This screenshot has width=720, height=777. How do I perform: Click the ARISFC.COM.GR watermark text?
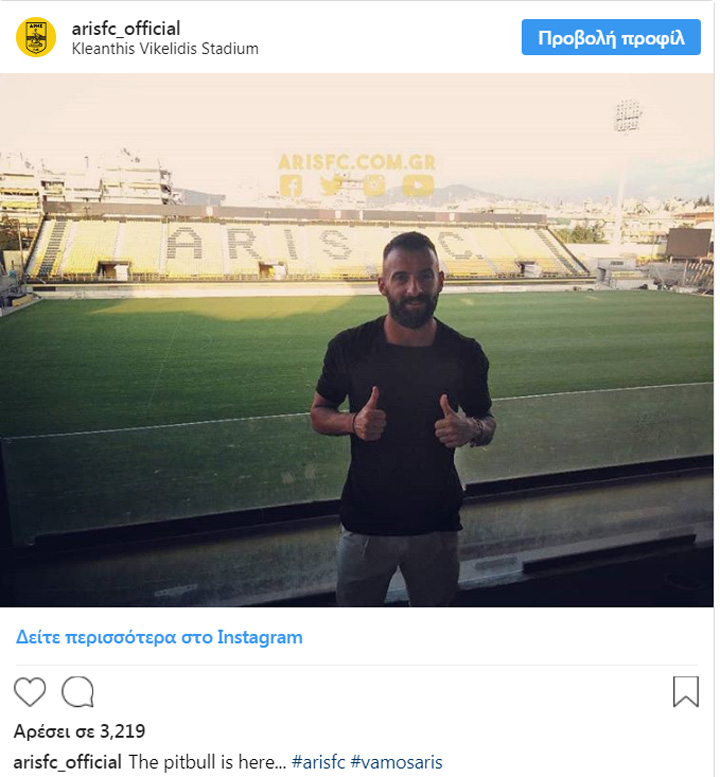pyautogui.click(x=355, y=161)
